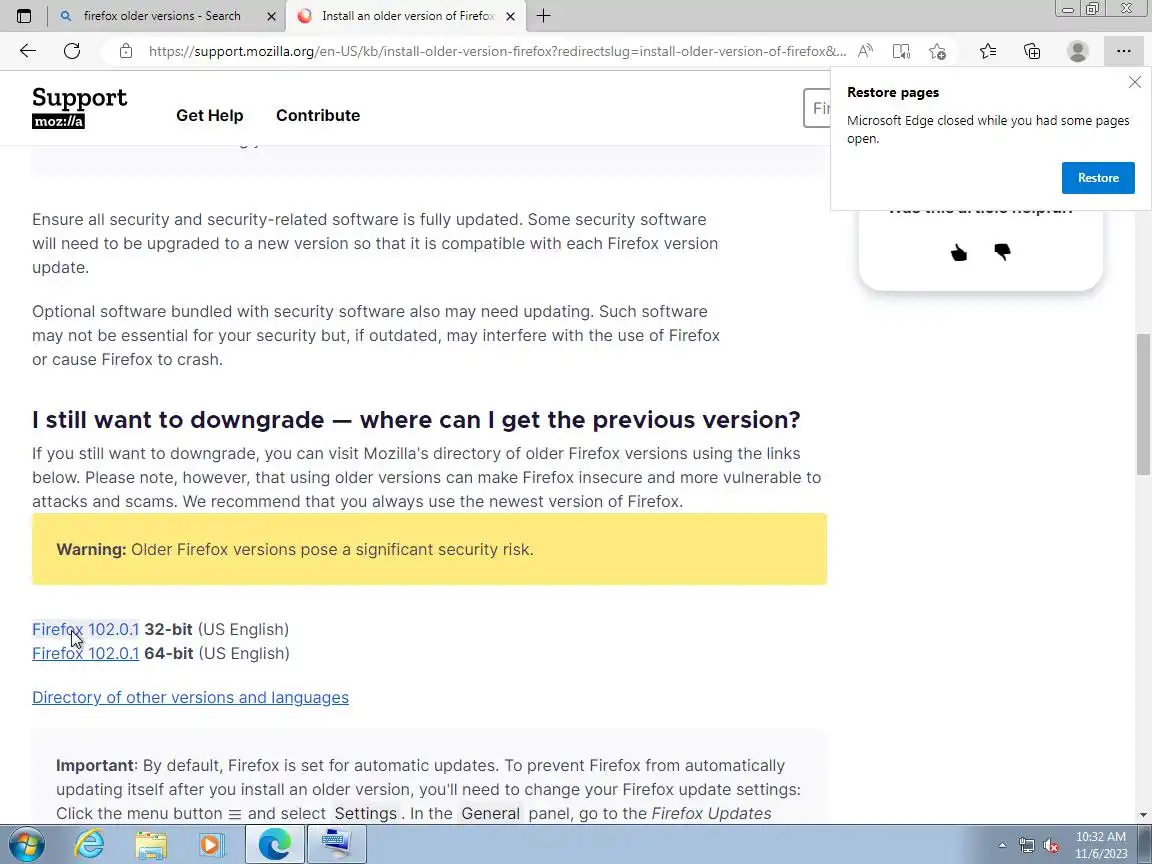Reload the page with Refresh icon

pyautogui.click(x=72, y=51)
